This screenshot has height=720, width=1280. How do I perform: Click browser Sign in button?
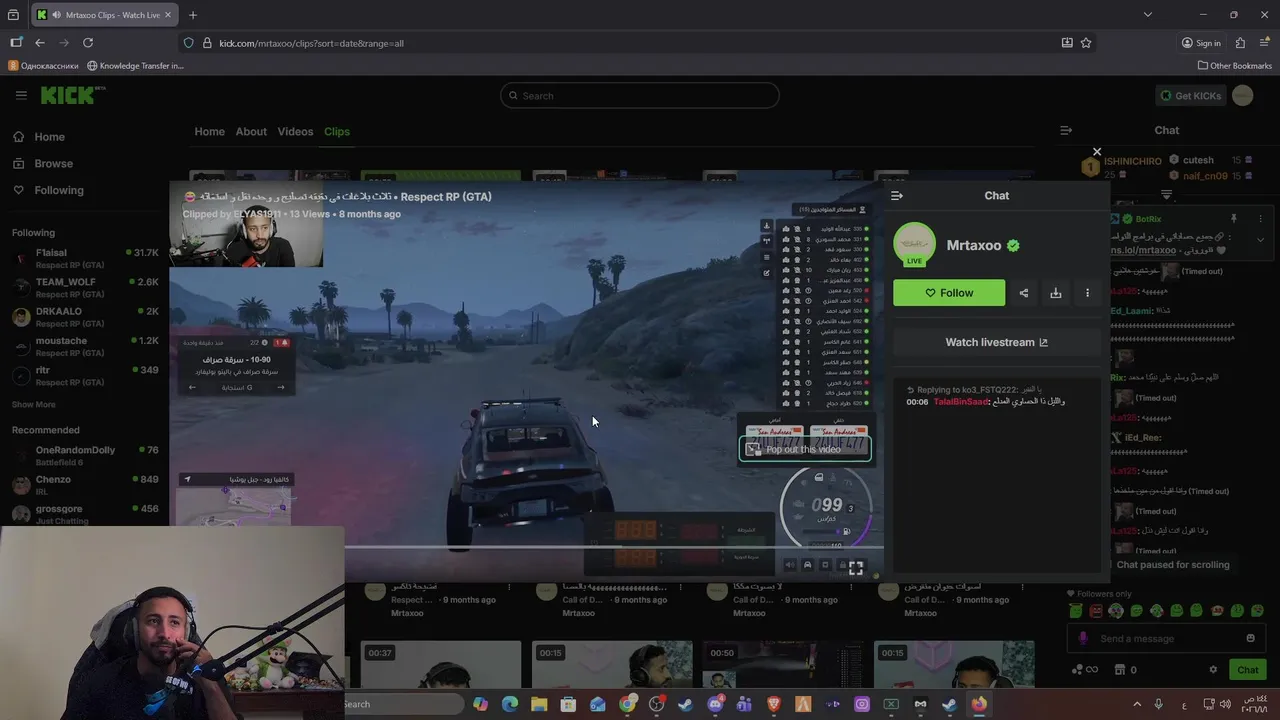pyautogui.click(x=1201, y=43)
